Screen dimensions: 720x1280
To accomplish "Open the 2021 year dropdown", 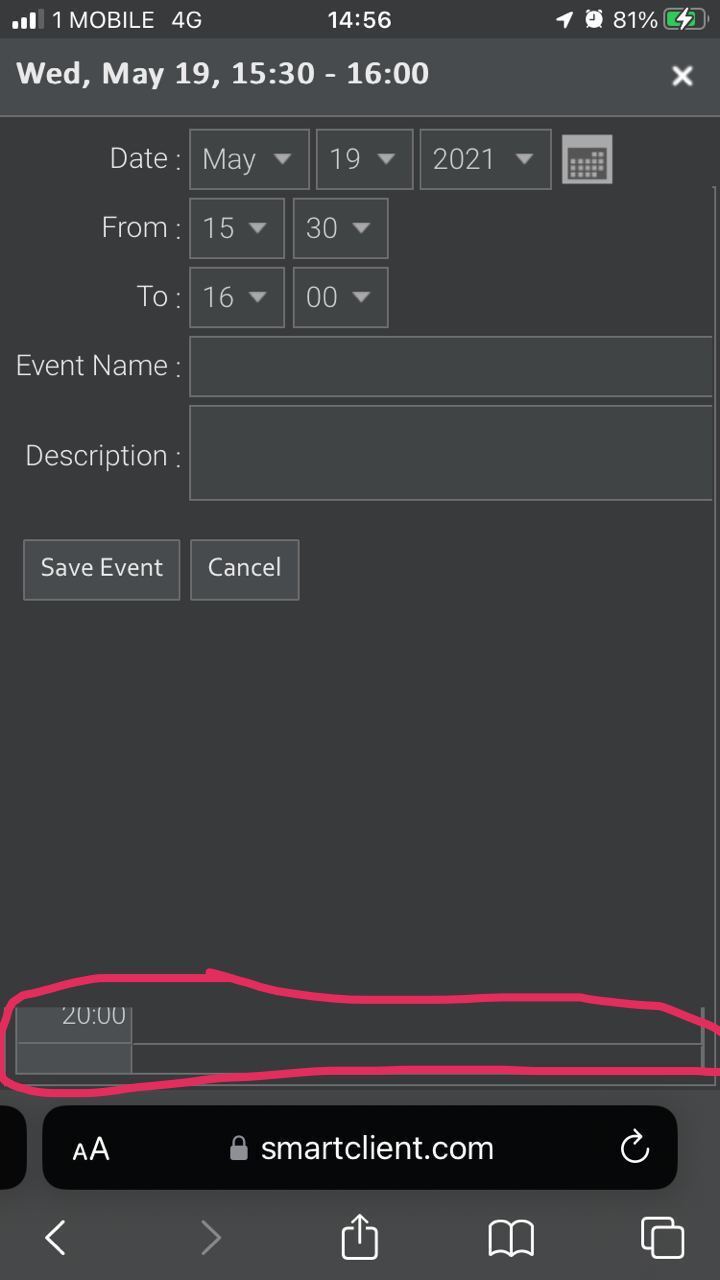I will (485, 160).
